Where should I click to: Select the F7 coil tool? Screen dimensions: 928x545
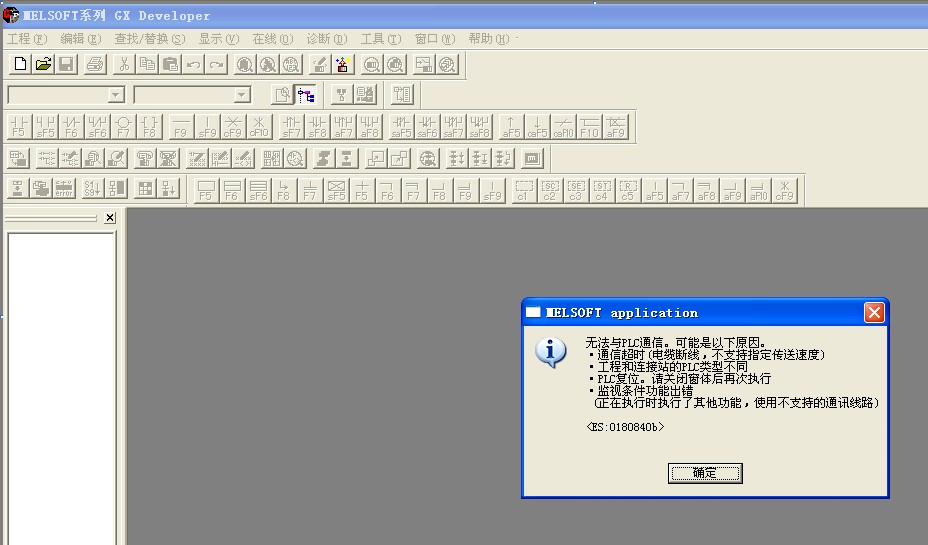[123, 127]
